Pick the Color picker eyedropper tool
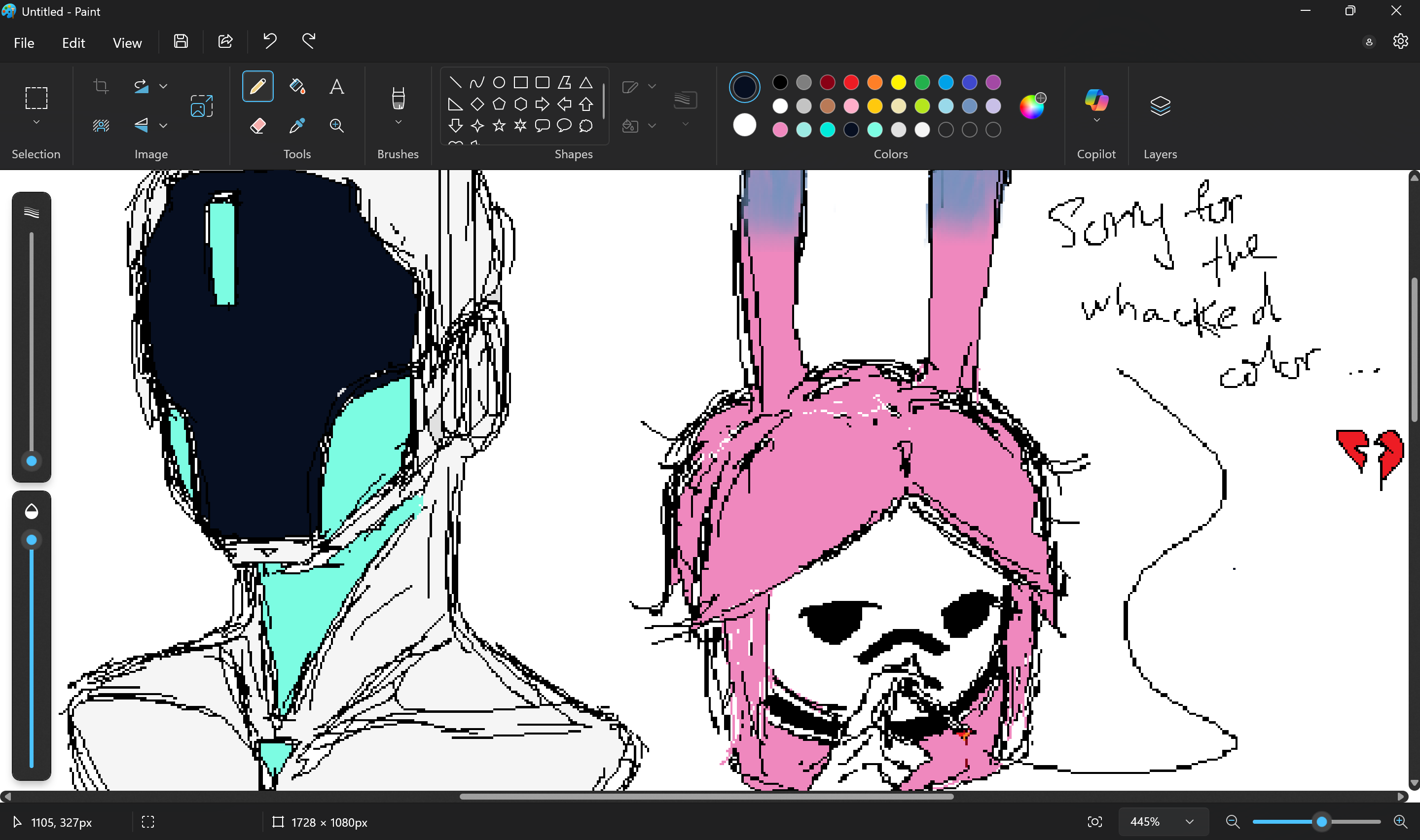1420x840 pixels. pos(297,125)
